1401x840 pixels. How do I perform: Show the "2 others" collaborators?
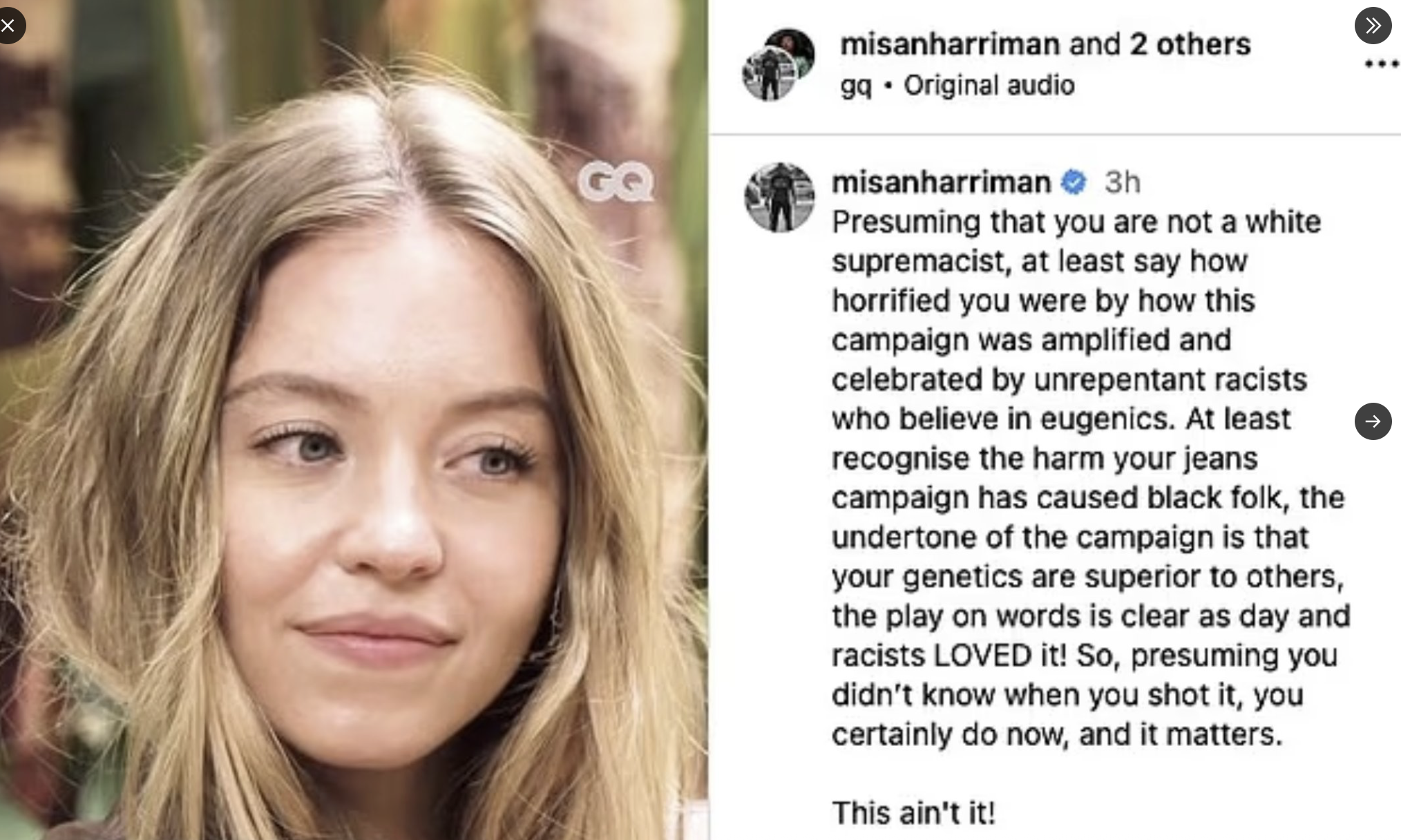(1190, 44)
